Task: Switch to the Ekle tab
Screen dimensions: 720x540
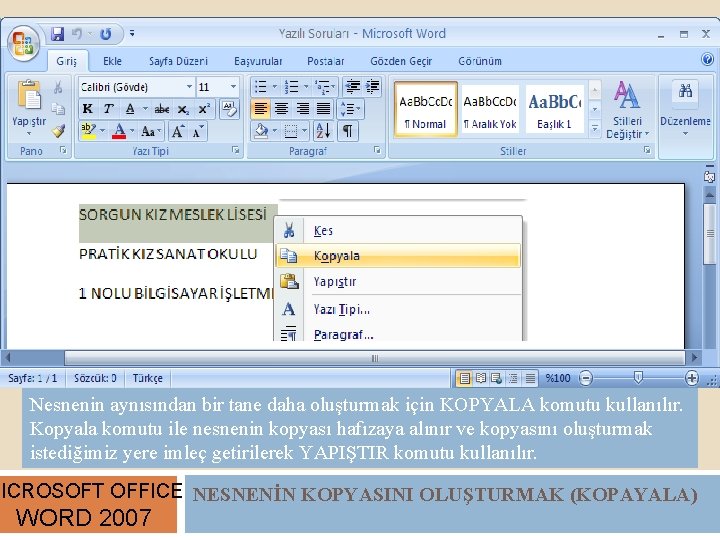Action: pyautogui.click(x=112, y=61)
